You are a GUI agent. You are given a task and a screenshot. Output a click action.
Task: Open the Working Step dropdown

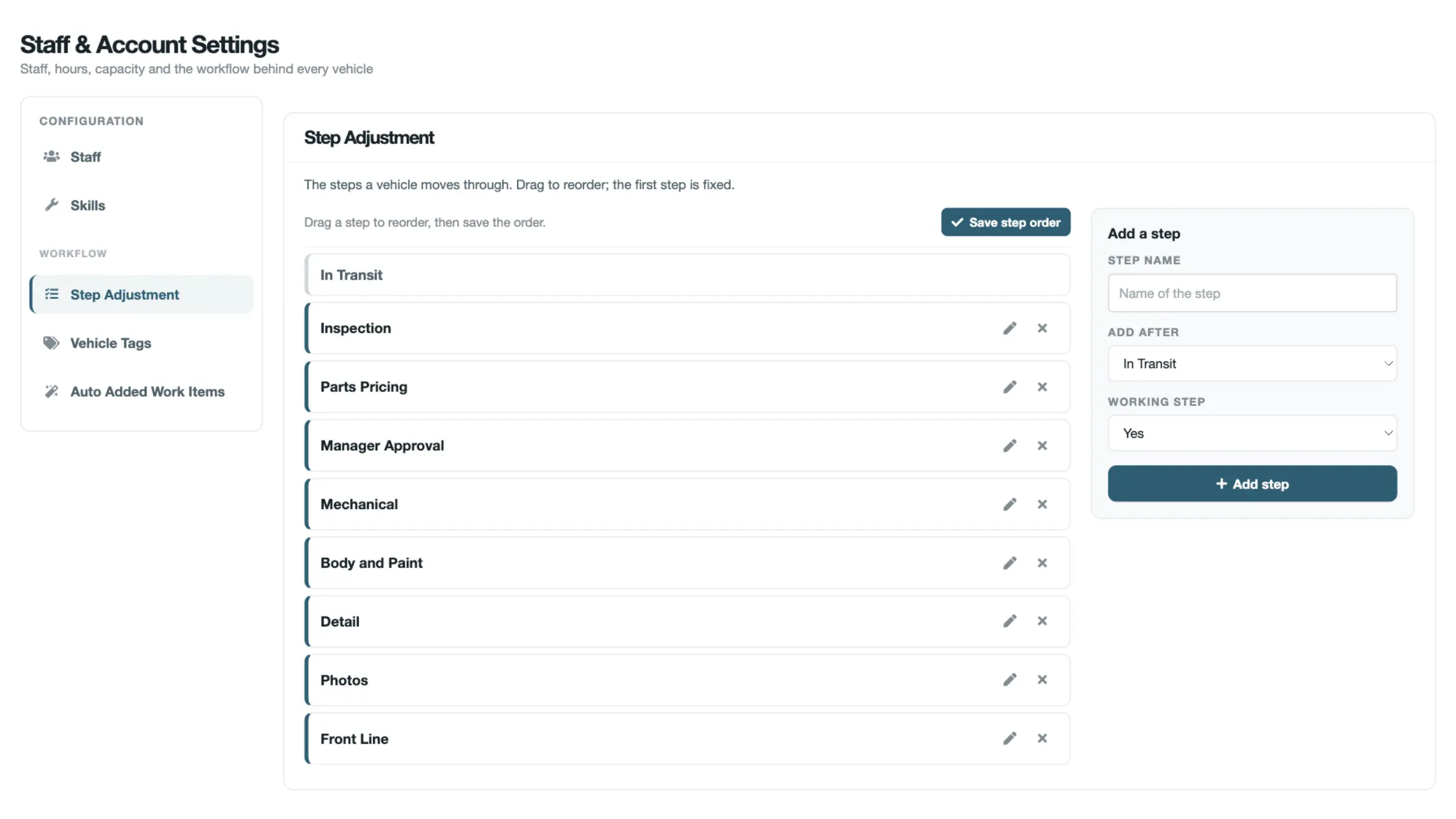(x=1252, y=433)
